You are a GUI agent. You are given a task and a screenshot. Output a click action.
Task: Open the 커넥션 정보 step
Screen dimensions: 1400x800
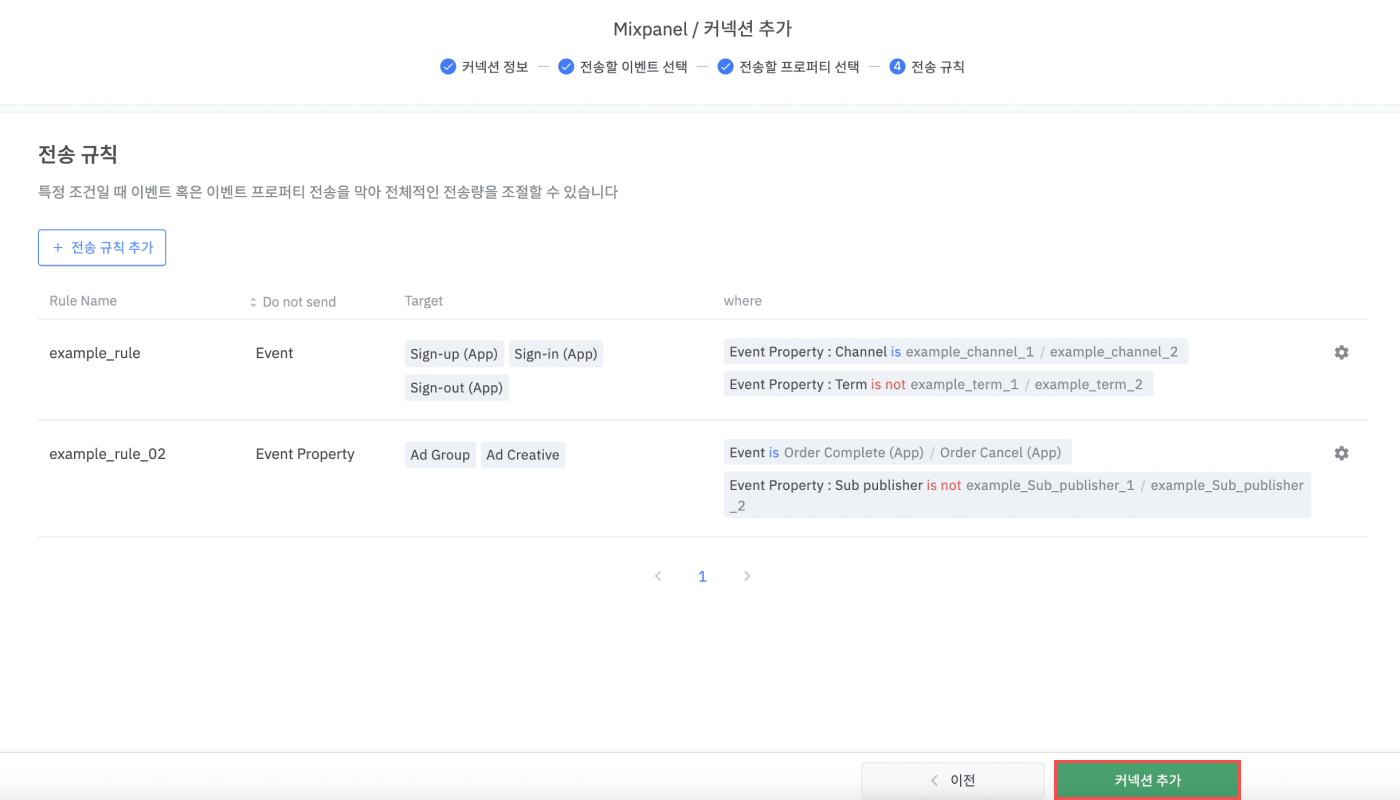pyautogui.click(x=494, y=67)
